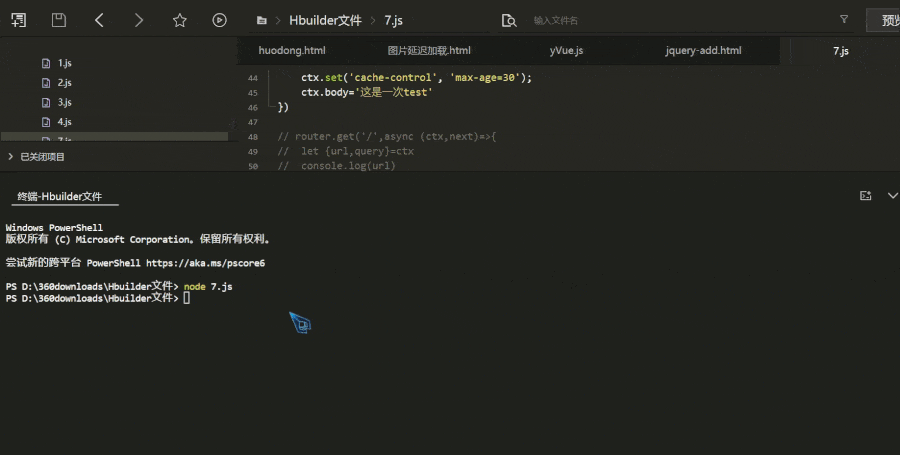
Task: Switch to the huodong.html tab
Action: pyautogui.click(x=292, y=50)
